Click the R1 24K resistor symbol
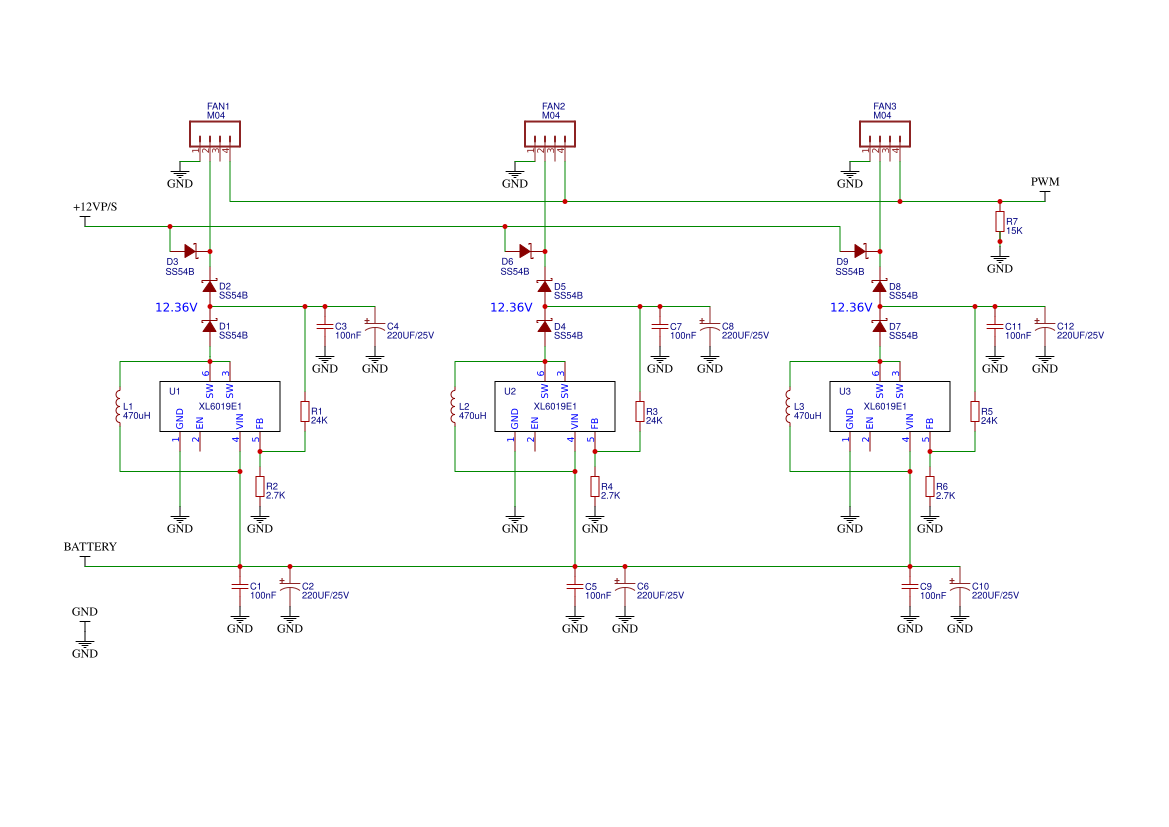The height and width of the screenshot is (827, 1169). [305, 412]
